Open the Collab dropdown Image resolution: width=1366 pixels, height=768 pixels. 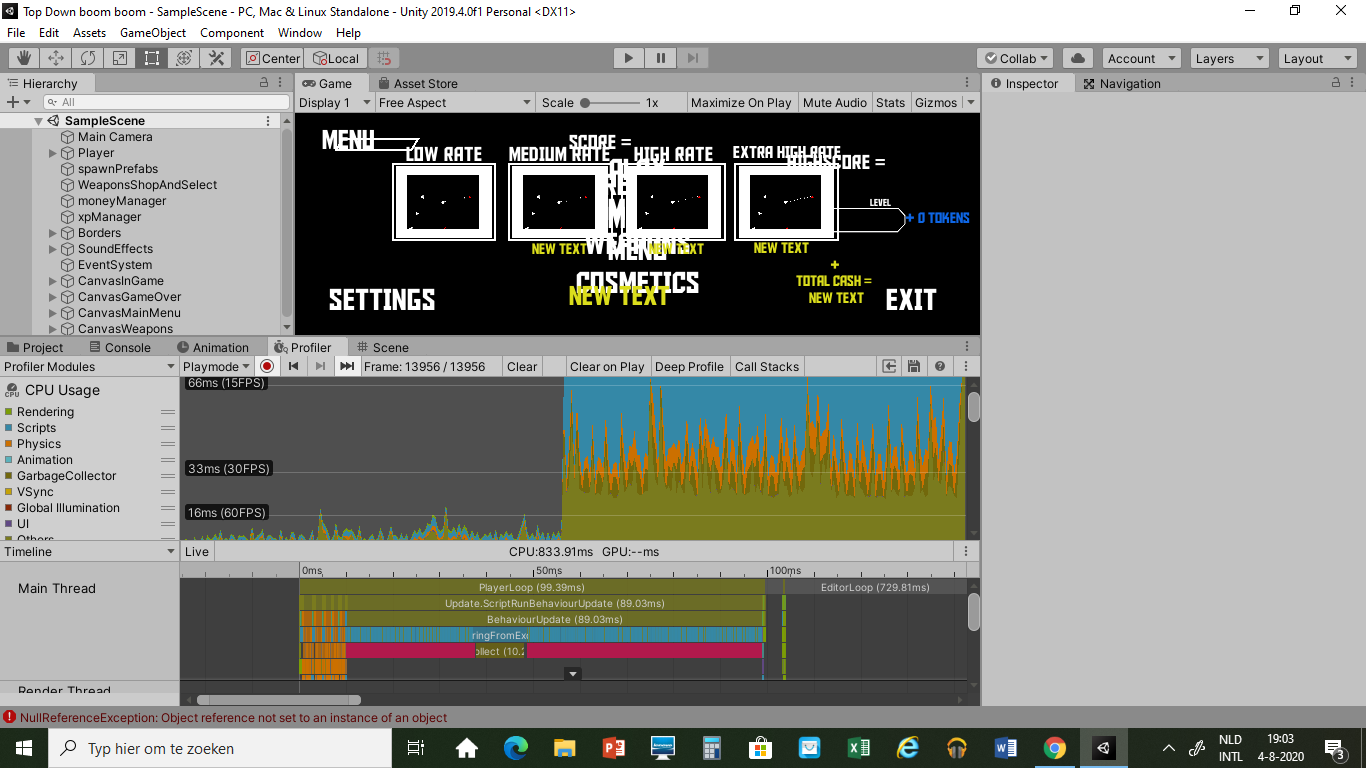1015,58
